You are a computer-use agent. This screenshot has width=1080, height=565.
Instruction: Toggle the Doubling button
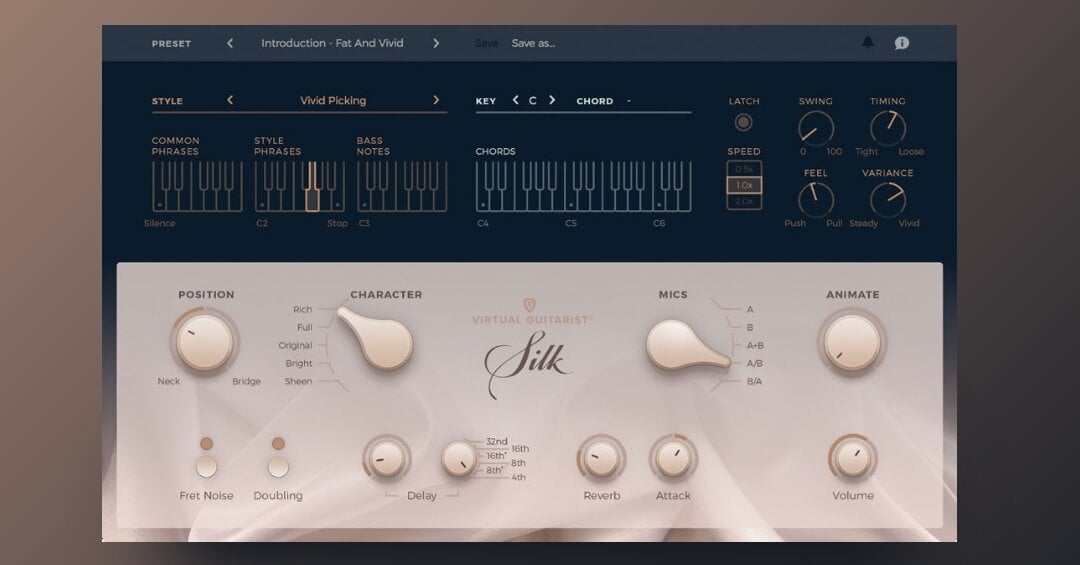(278, 466)
